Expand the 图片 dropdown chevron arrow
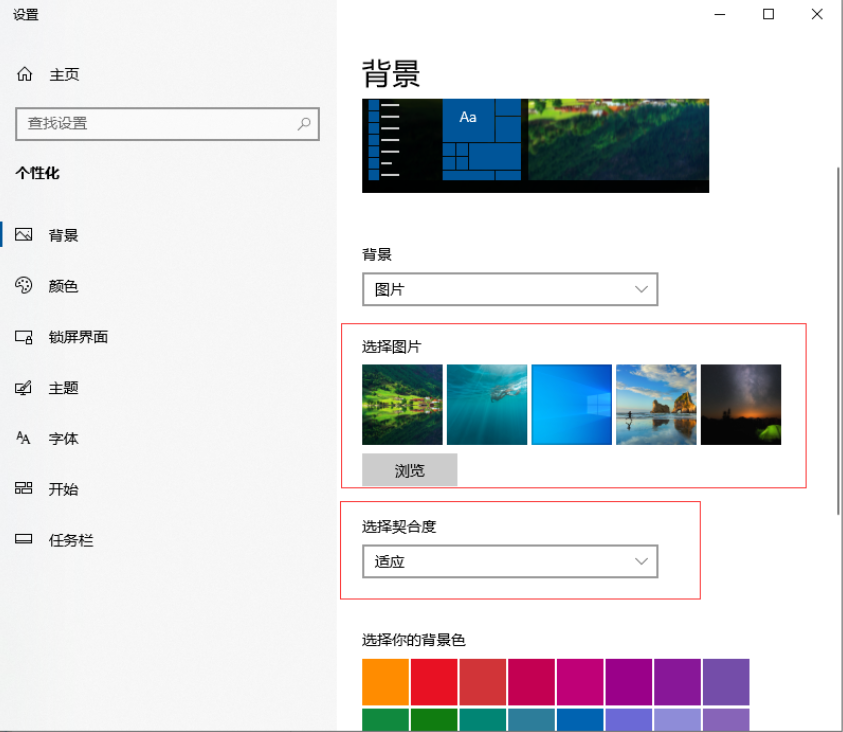This screenshot has width=843, height=732. [x=641, y=289]
